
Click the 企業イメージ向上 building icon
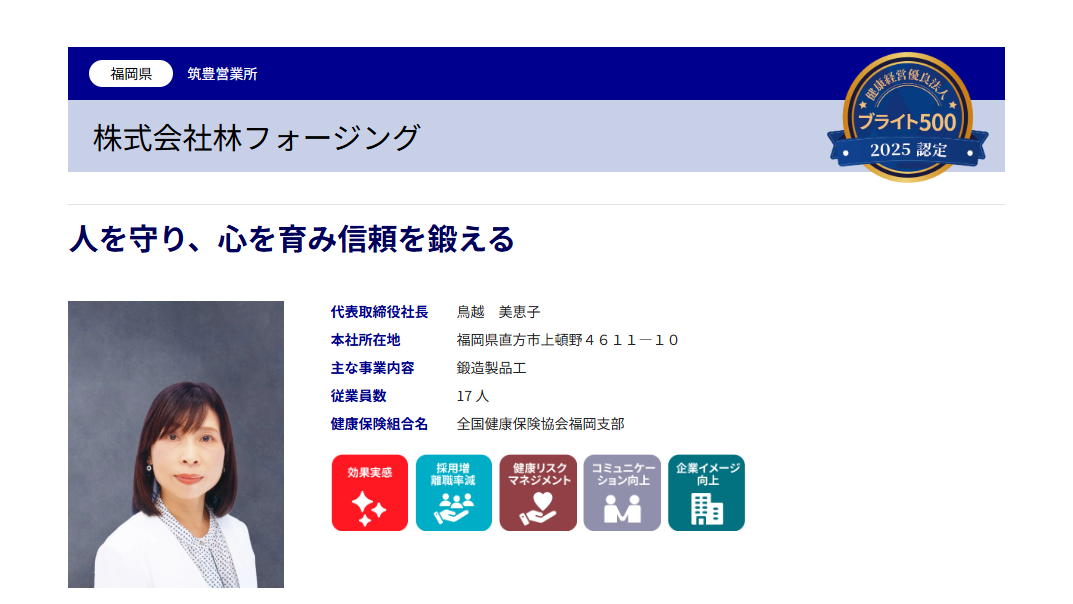click(x=706, y=493)
